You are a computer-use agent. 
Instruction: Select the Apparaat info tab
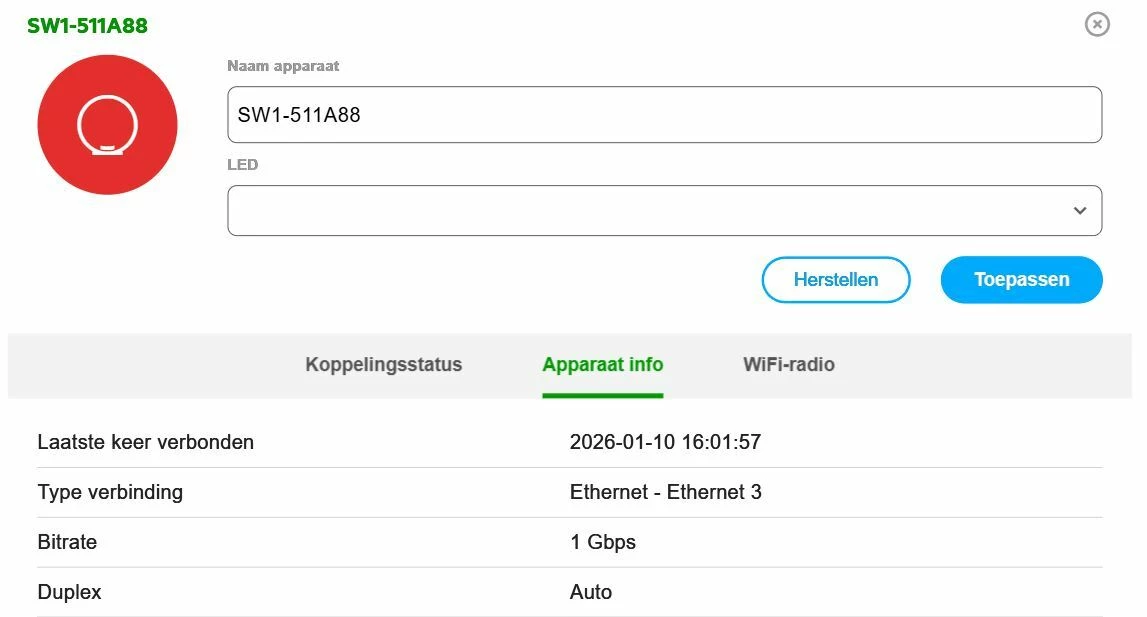click(x=602, y=365)
